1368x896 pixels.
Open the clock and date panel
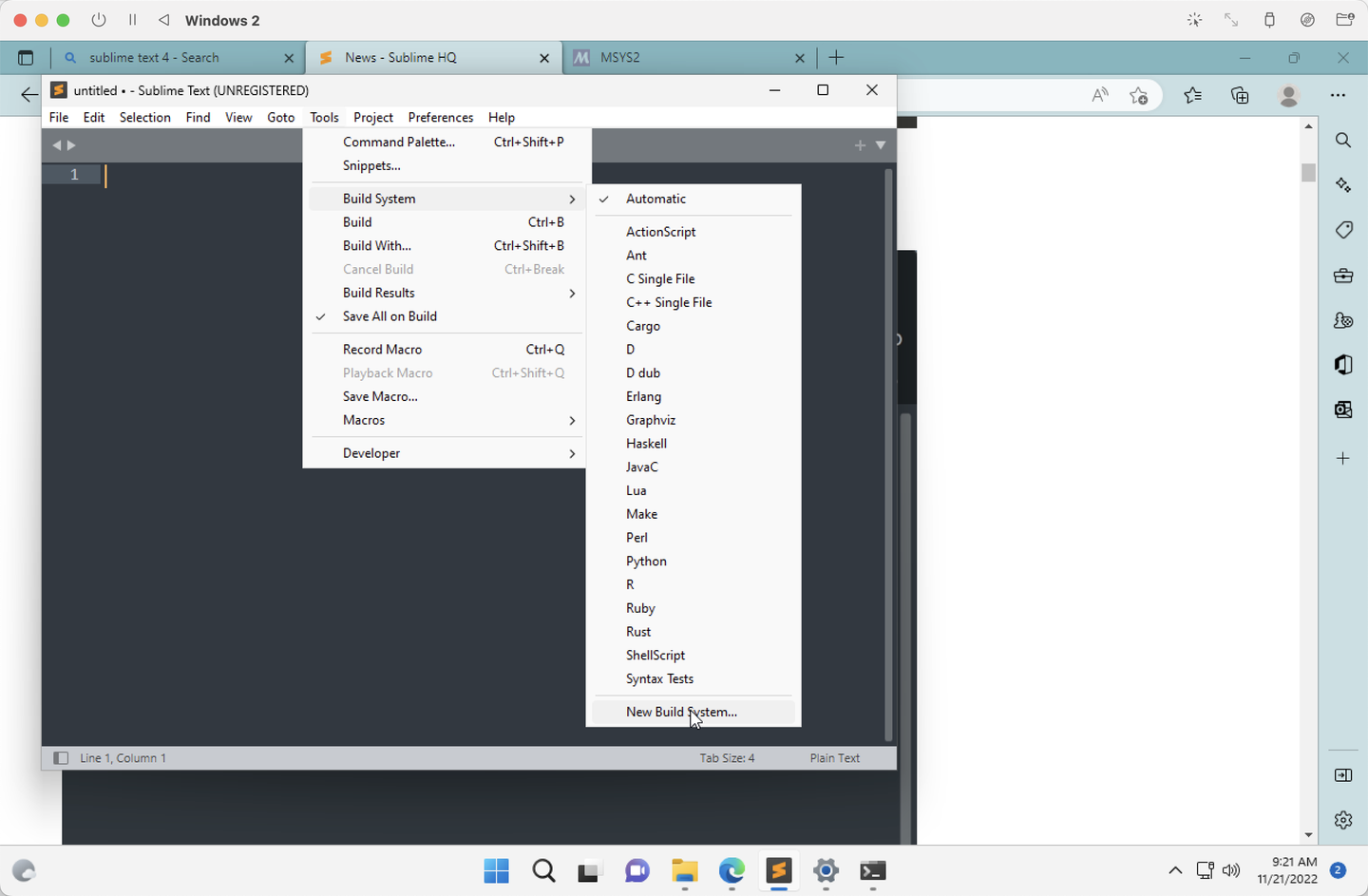coord(1287,870)
